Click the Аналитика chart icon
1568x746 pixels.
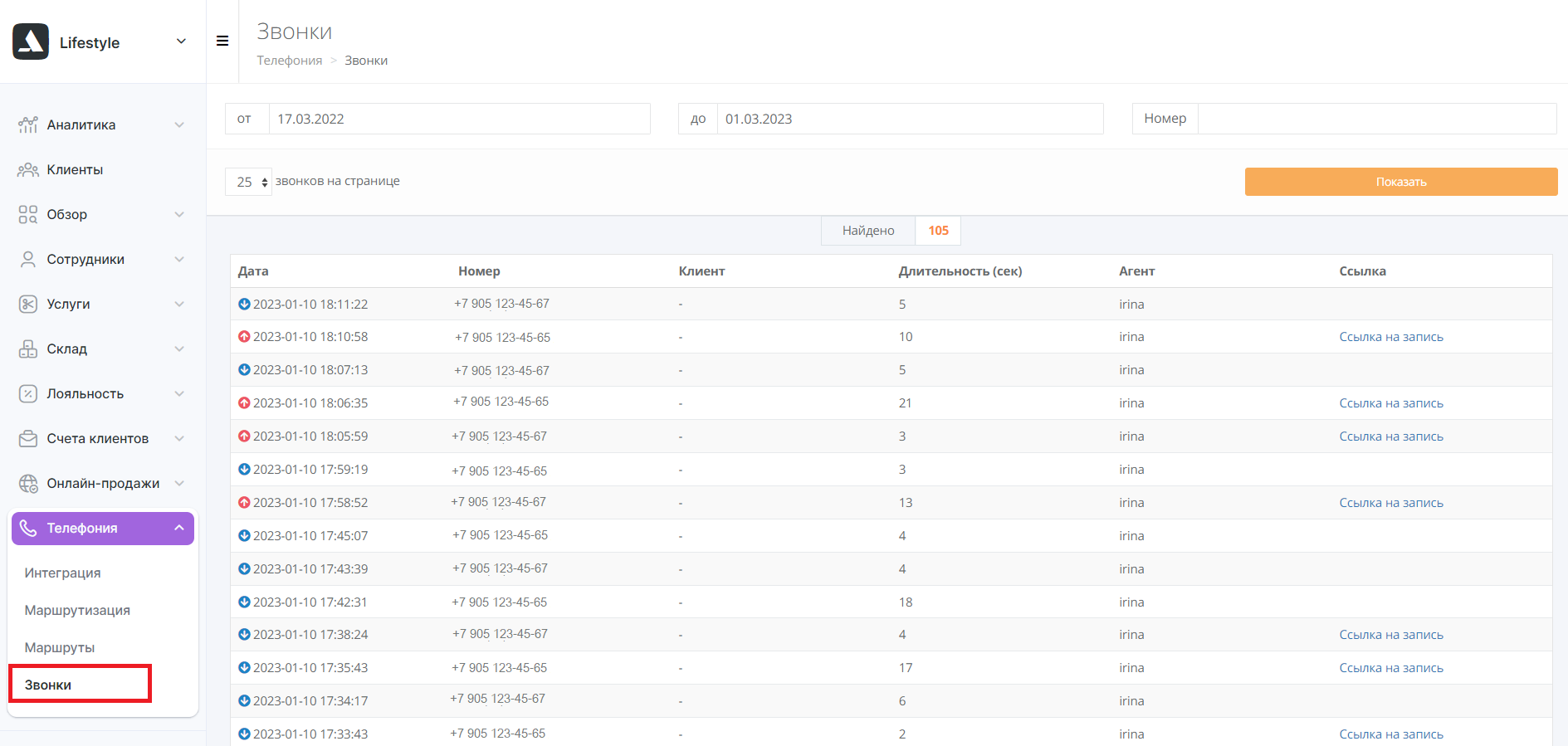pos(28,124)
